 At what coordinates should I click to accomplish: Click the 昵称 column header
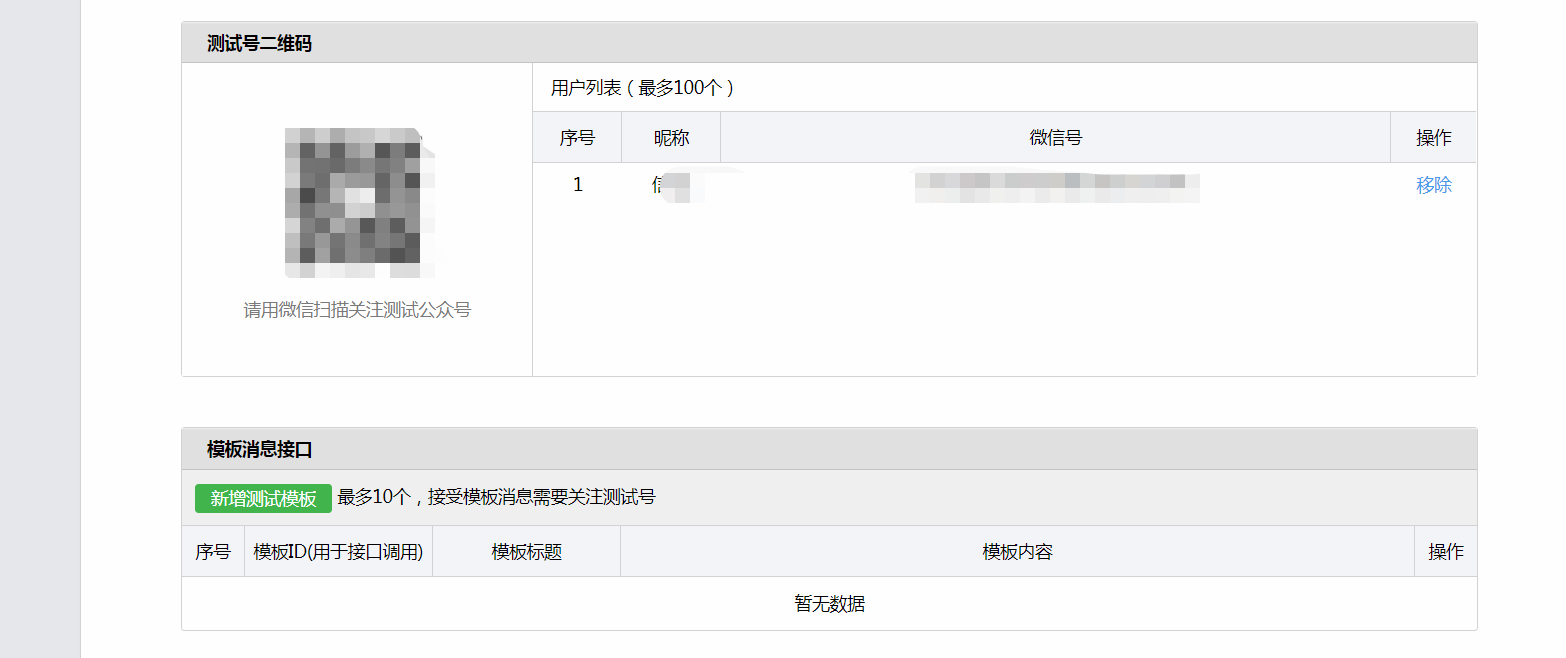coord(671,138)
